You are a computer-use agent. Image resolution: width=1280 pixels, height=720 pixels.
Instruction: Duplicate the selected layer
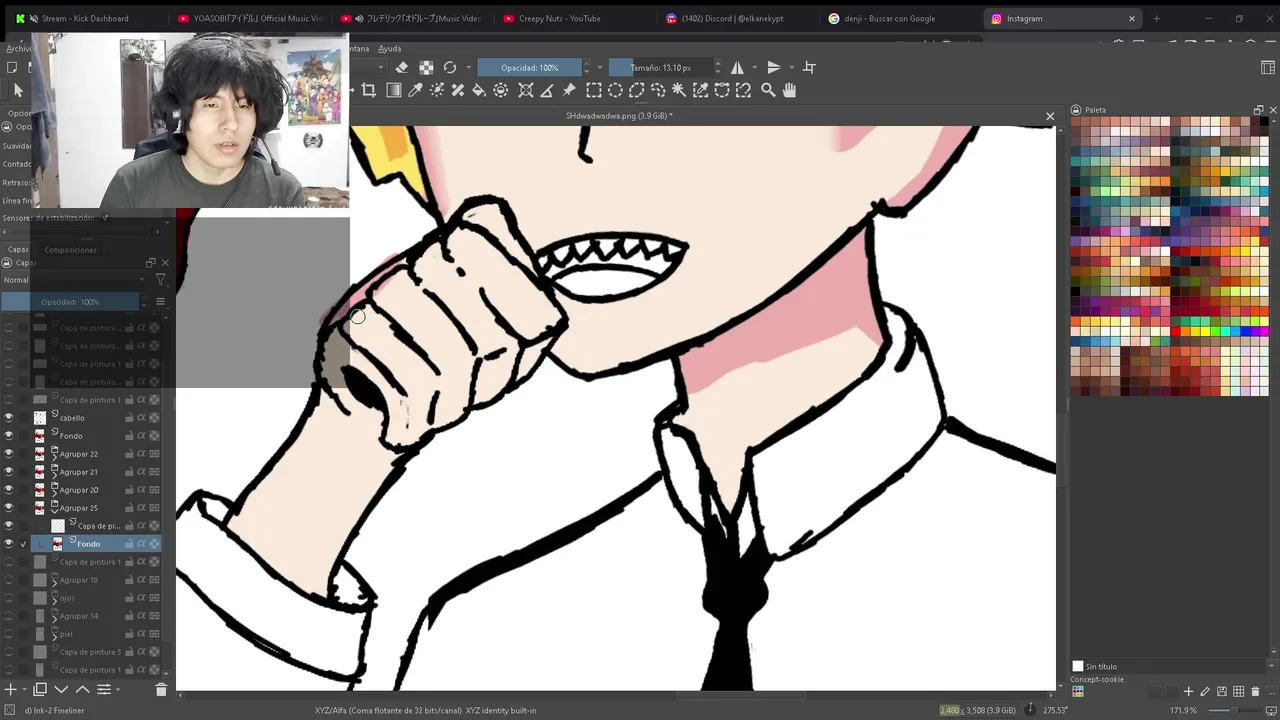point(40,689)
